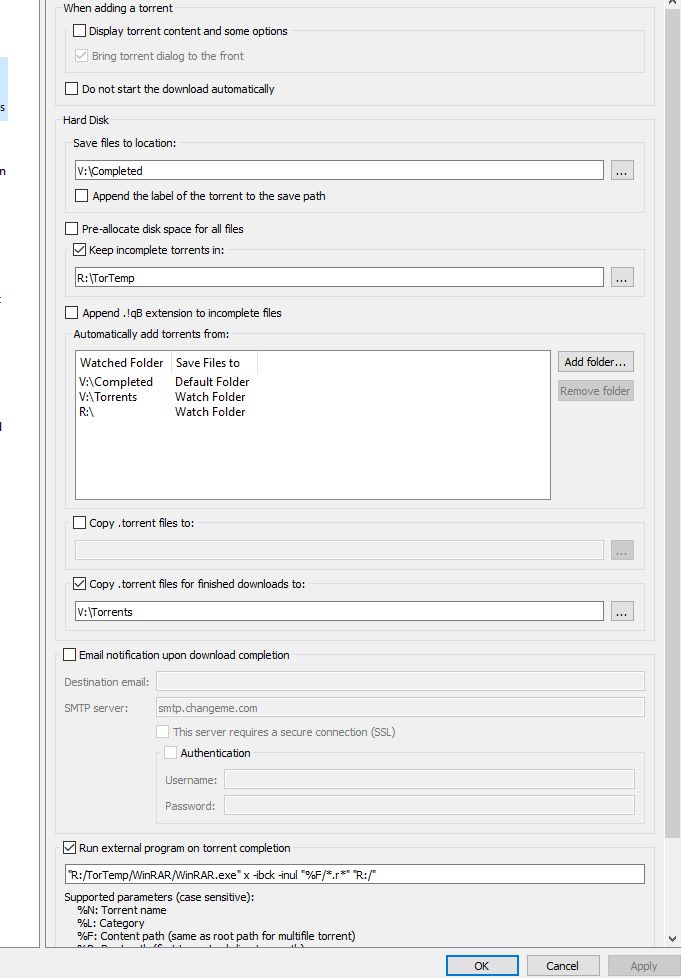Click the finished downloads V:\Torrents path field
Image resolution: width=681 pixels, height=978 pixels.
(x=339, y=611)
